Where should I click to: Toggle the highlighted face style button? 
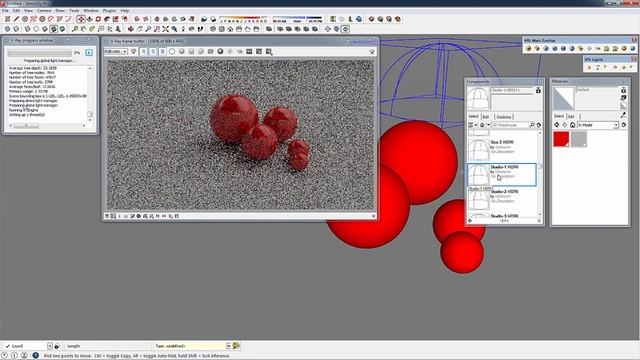tap(53, 29)
